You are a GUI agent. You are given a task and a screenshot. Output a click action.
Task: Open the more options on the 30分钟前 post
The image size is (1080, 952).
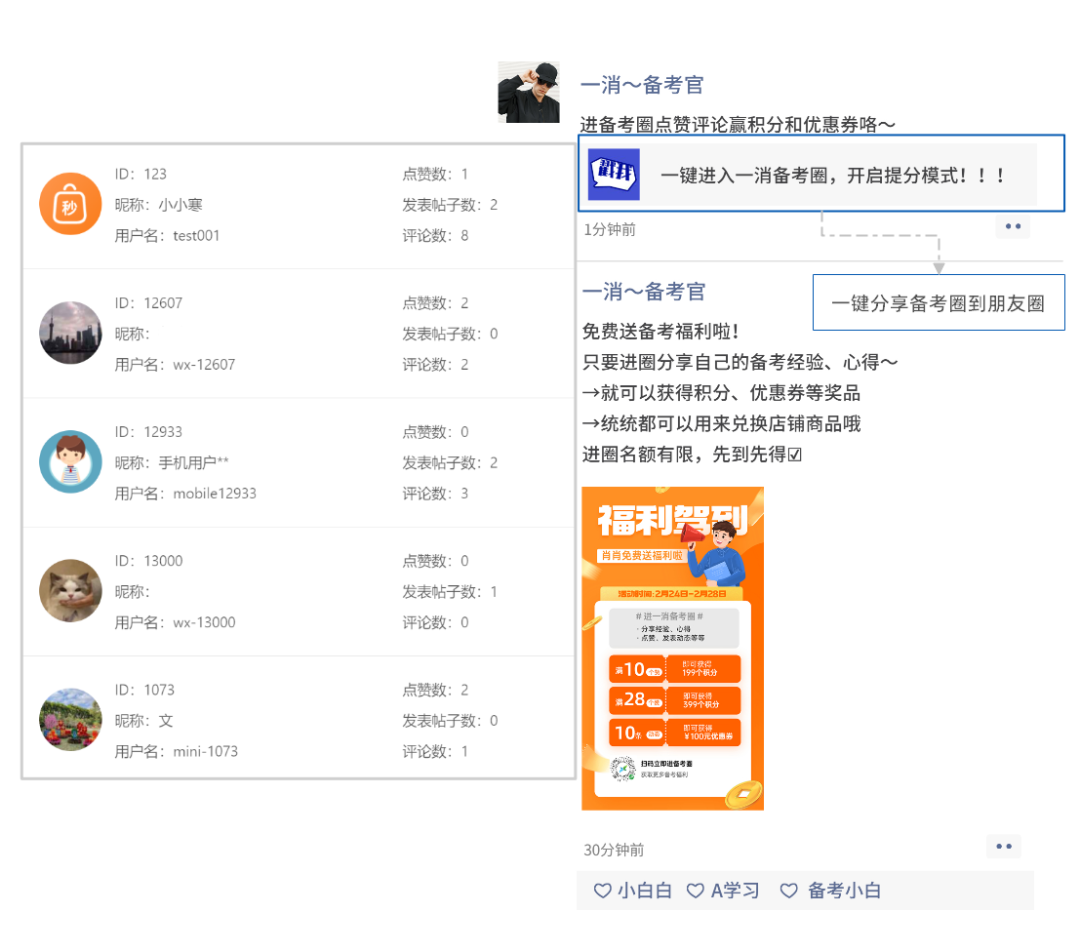click(1004, 845)
